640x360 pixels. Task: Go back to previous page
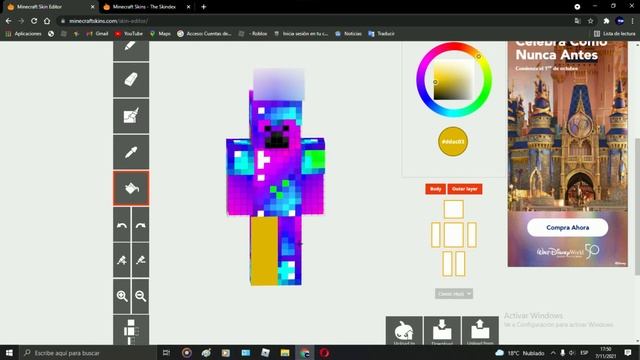9,21
